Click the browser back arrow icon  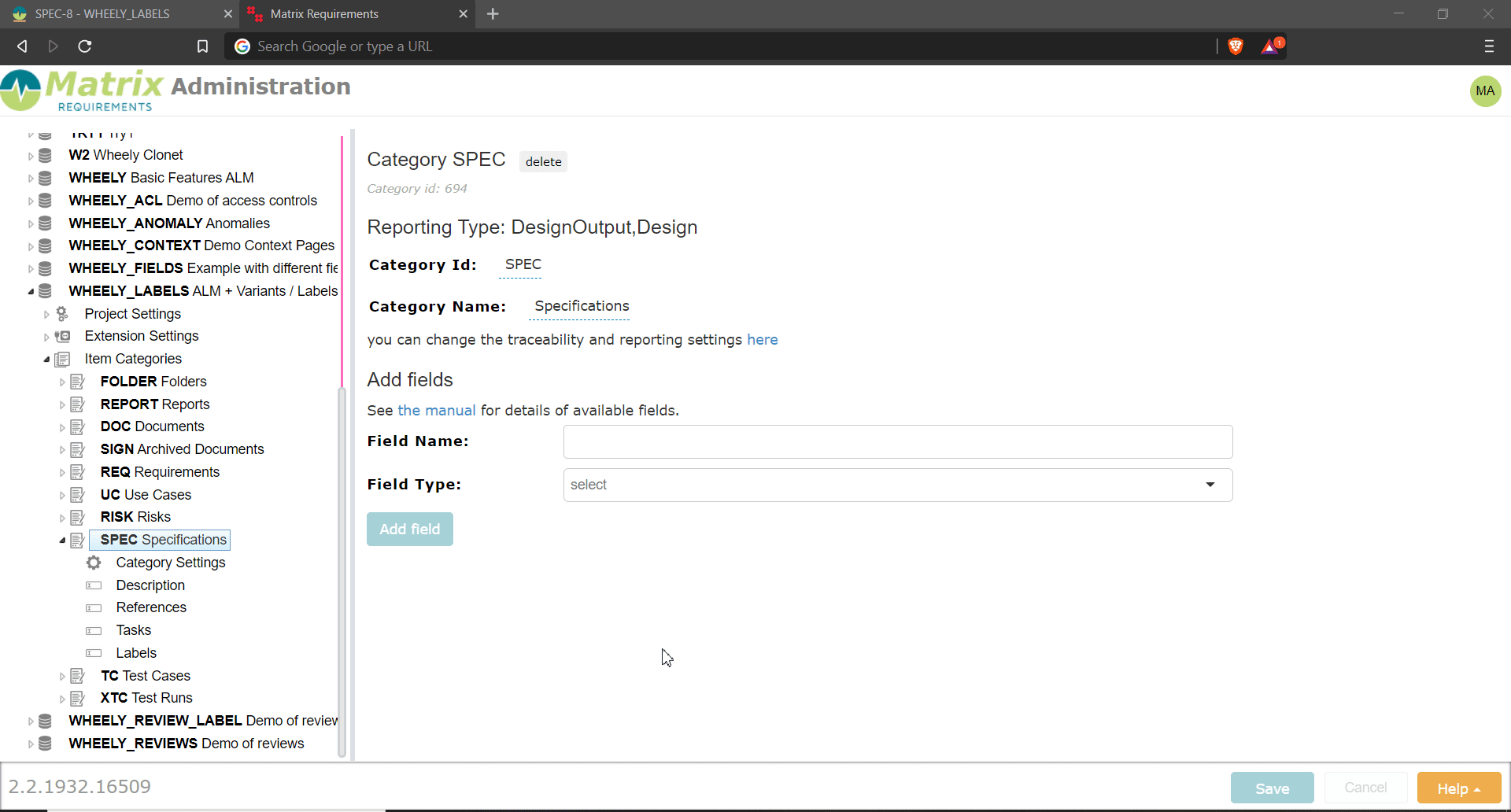point(22,46)
